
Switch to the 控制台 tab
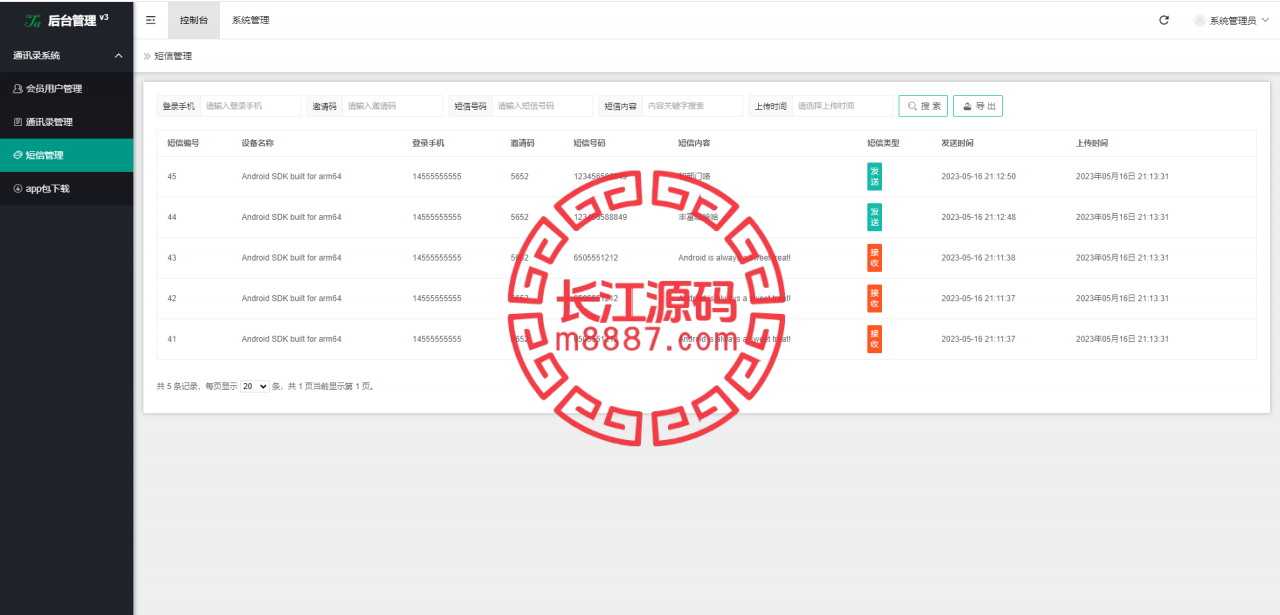pyautogui.click(x=194, y=20)
